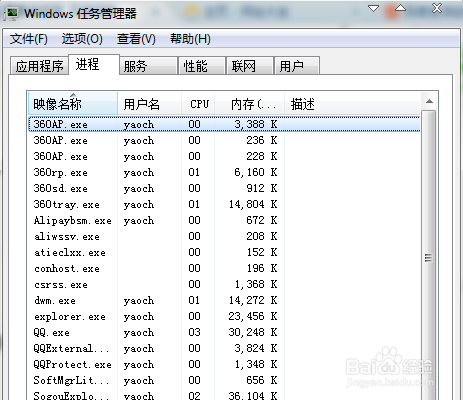Click memory value 6,160 K
Viewport: 463px width, 400px height.
pos(256,172)
